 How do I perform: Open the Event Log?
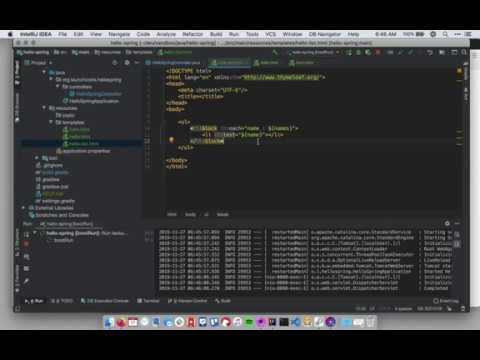pyautogui.click(x=446, y=301)
